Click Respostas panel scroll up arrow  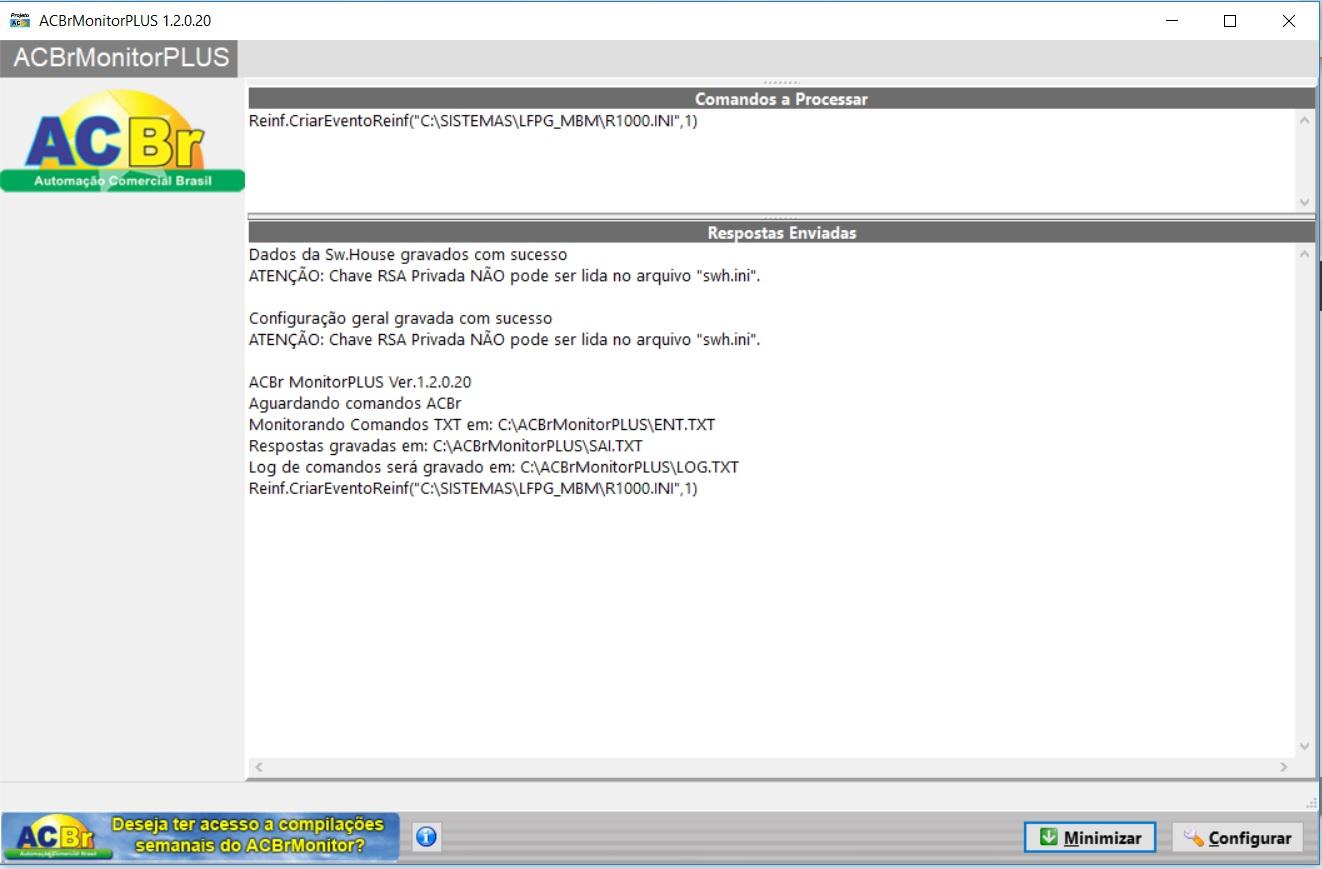tap(1304, 255)
